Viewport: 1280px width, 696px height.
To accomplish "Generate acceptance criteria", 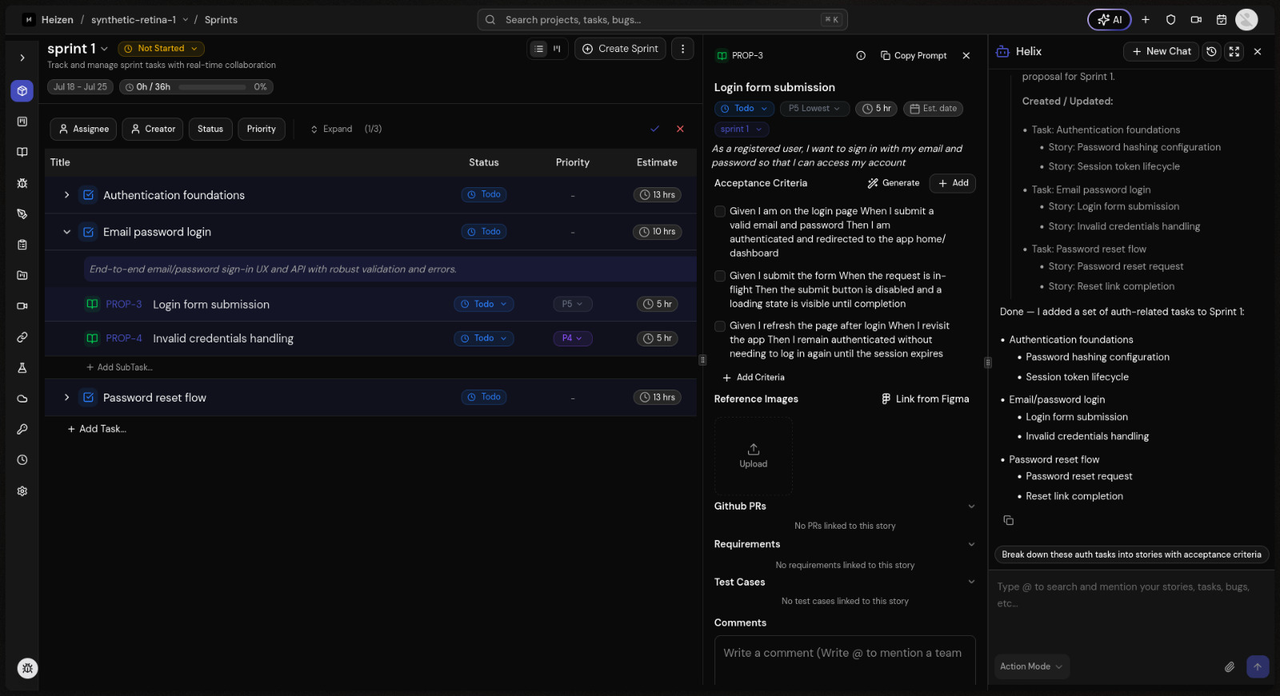I will [x=893, y=183].
